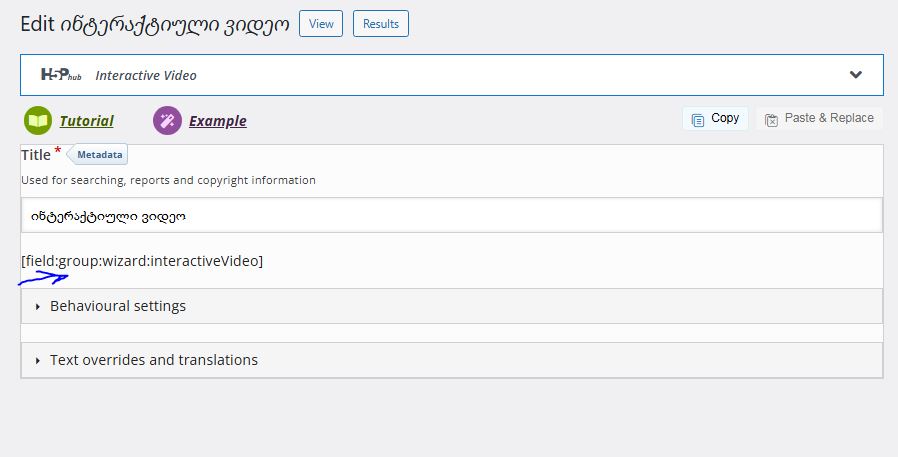The height and width of the screenshot is (457, 898).
Task: Open the Metadata tag button
Action: click(97, 155)
